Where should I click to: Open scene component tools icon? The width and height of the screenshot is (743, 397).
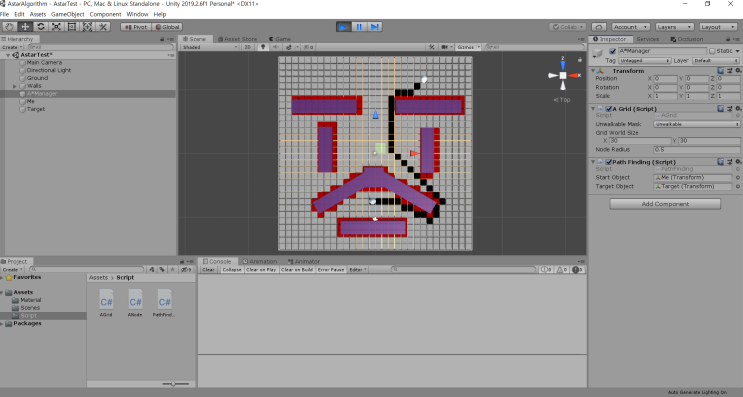click(x=431, y=47)
